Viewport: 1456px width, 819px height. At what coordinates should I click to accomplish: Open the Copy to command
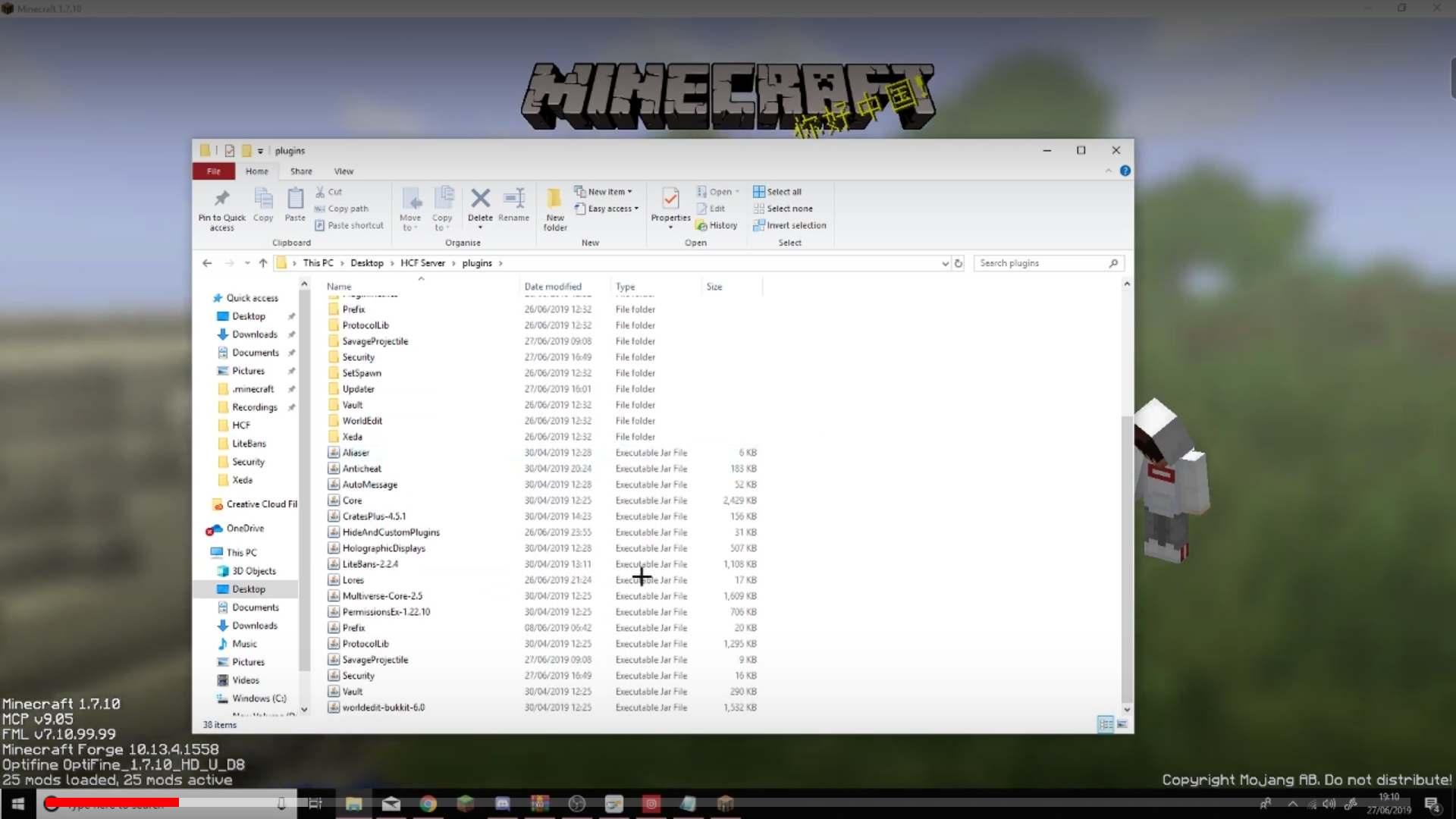(x=442, y=209)
